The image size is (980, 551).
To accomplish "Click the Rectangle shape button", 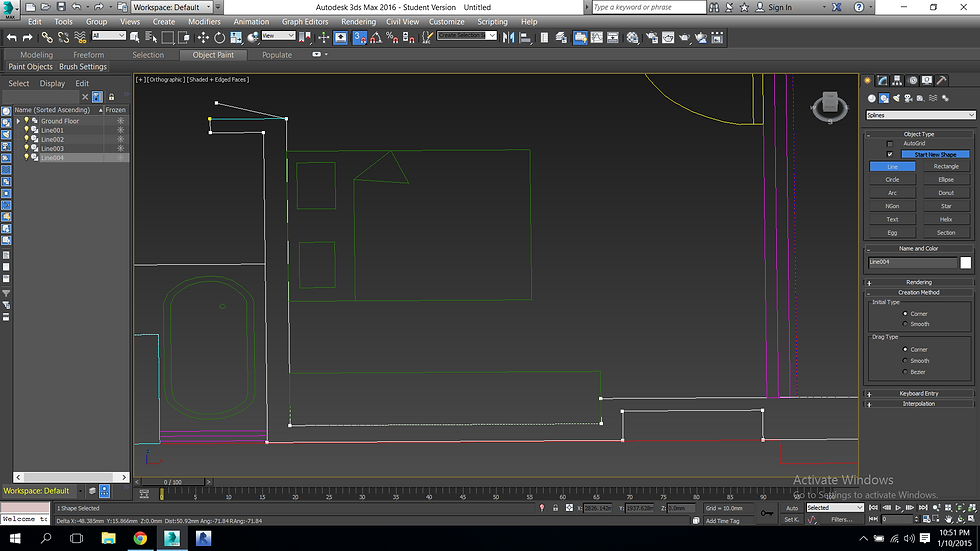I will [946, 166].
